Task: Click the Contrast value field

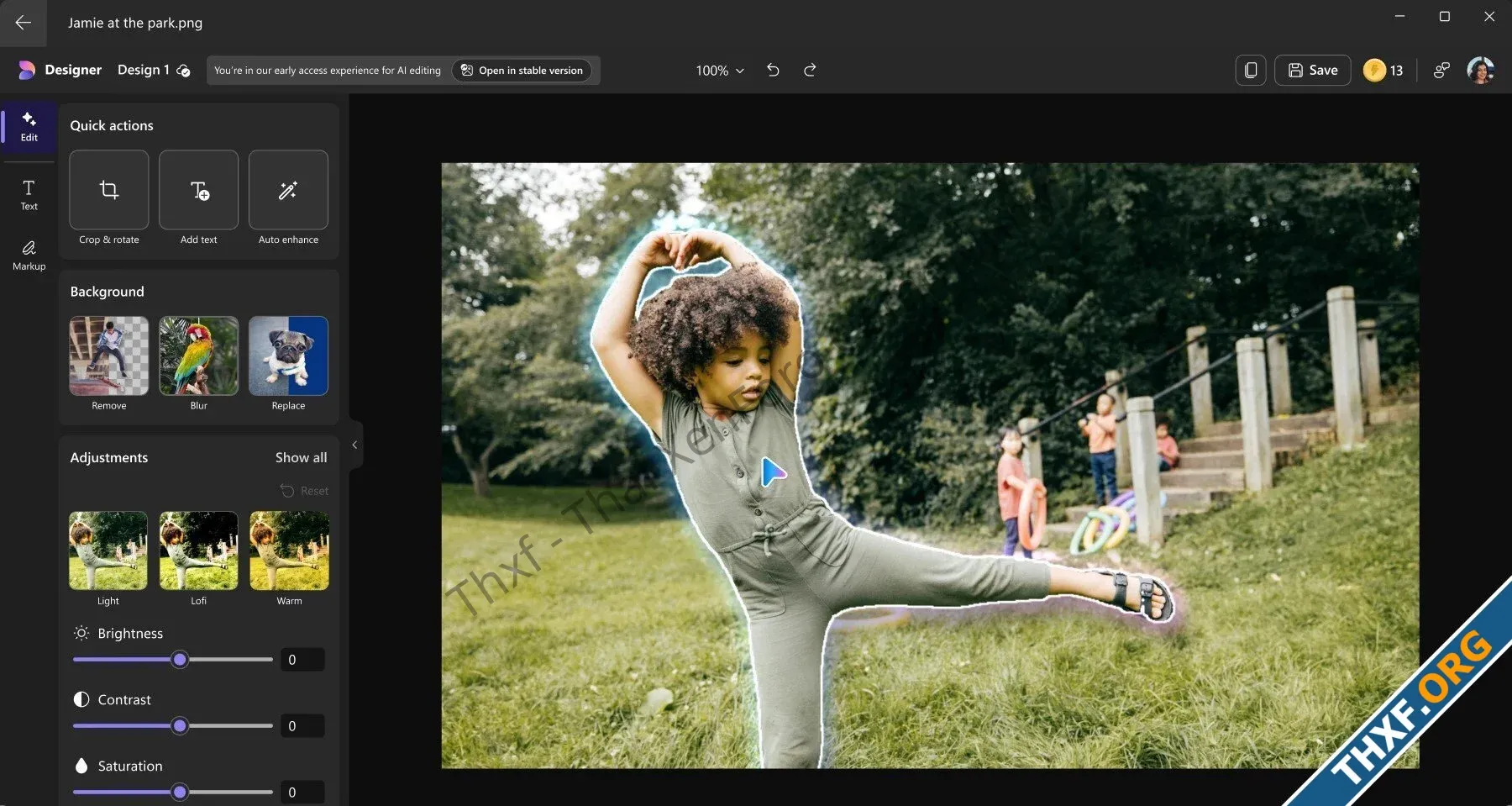Action: [x=302, y=726]
